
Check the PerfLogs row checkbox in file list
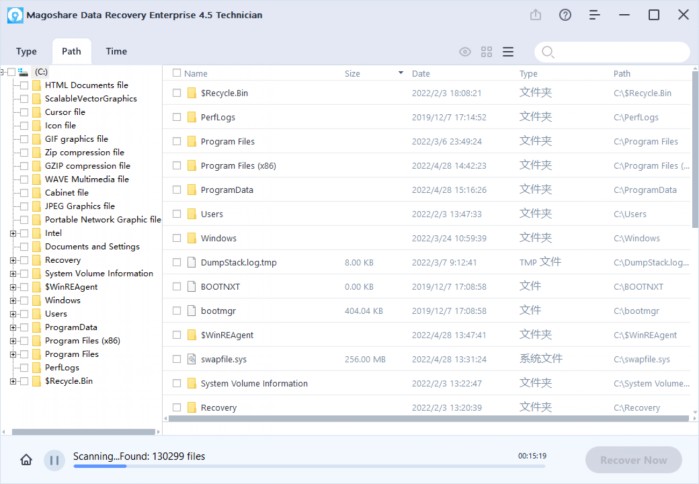(x=177, y=117)
